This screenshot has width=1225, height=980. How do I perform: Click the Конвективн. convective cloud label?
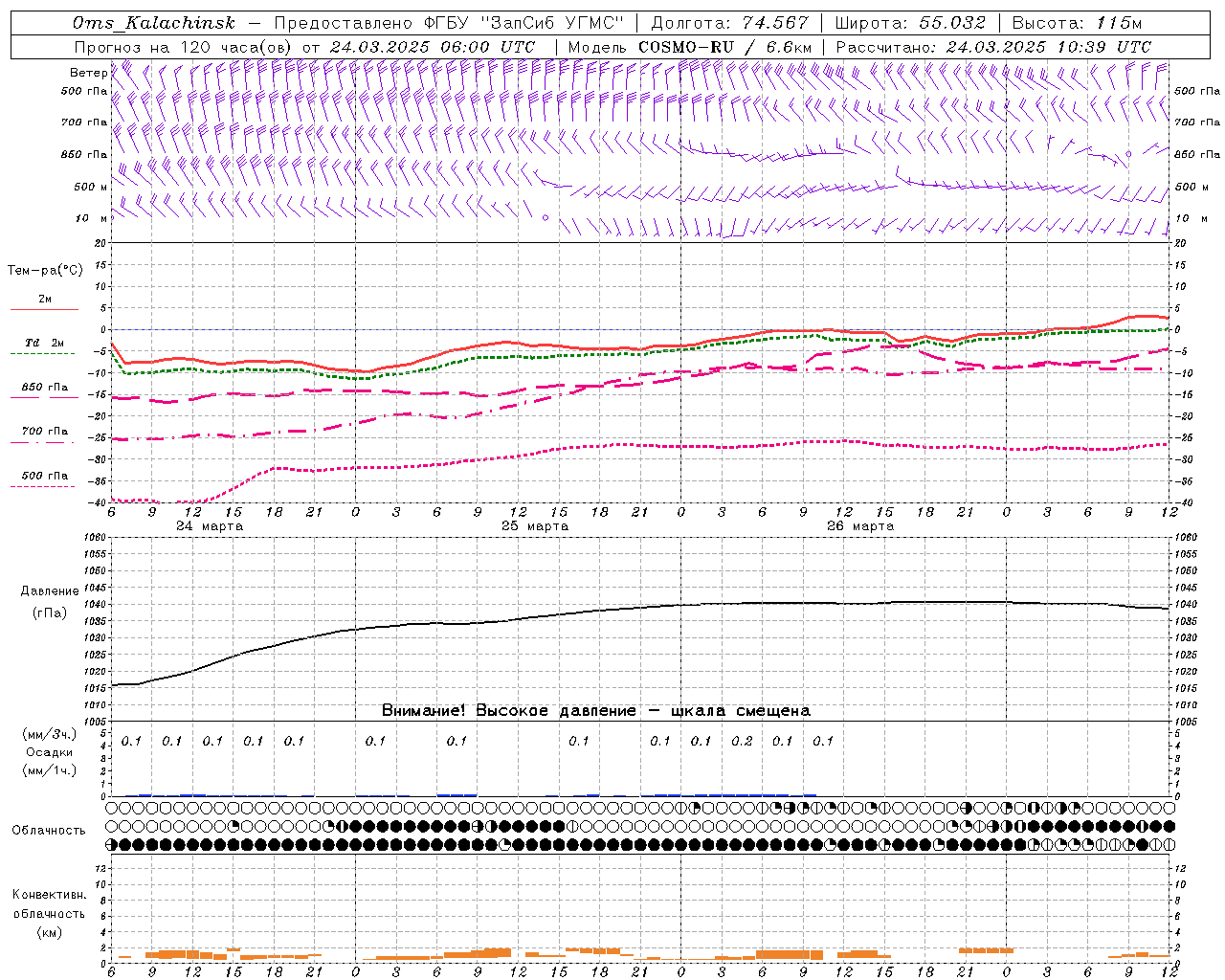[x=49, y=895]
